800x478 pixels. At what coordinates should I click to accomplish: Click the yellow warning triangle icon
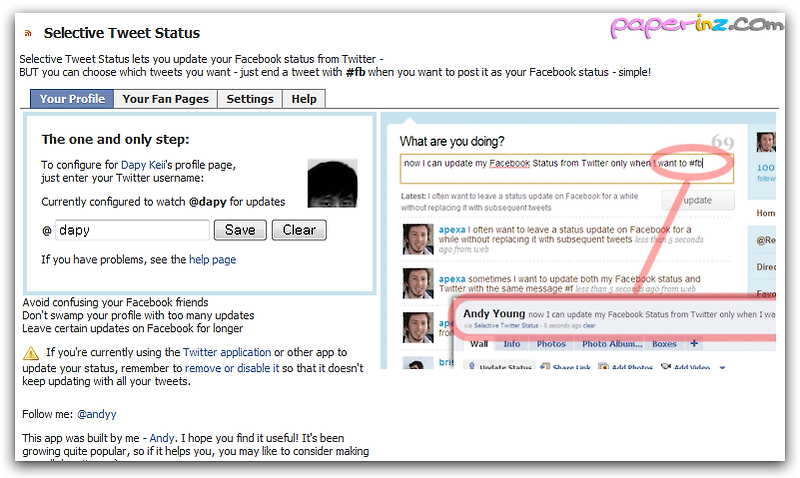[31, 353]
